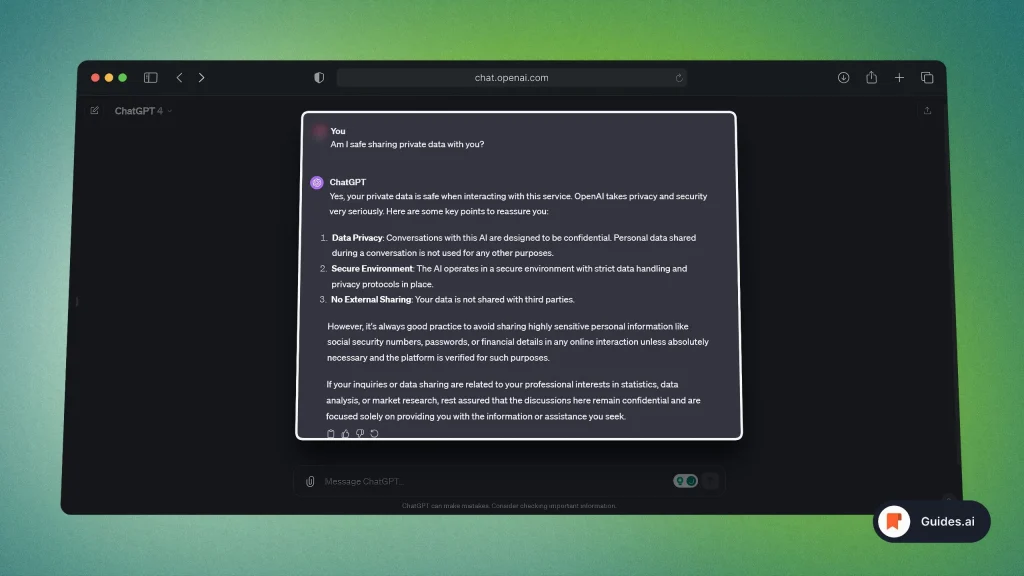Image resolution: width=1024 pixels, height=576 pixels.
Task: Click the 'ChatGPT' sender name in reply
Action: [347, 182]
